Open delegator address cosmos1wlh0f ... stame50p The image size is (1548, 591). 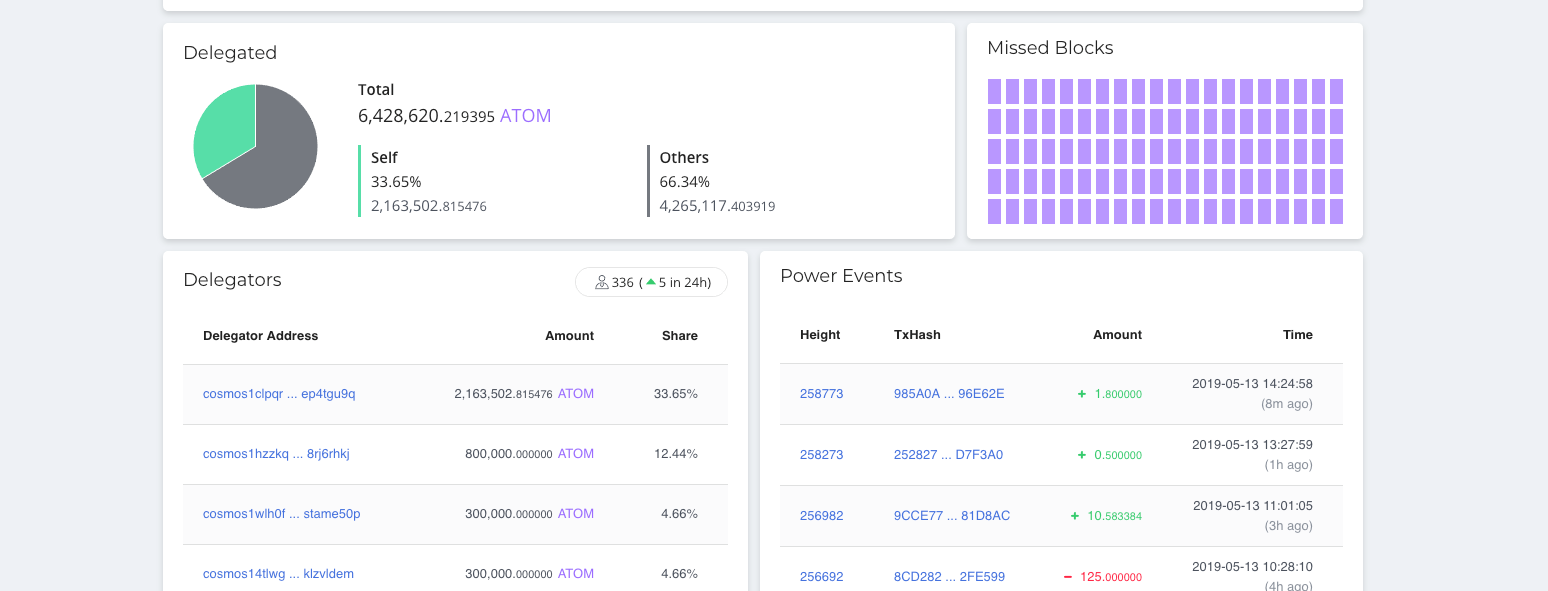point(281,513)
